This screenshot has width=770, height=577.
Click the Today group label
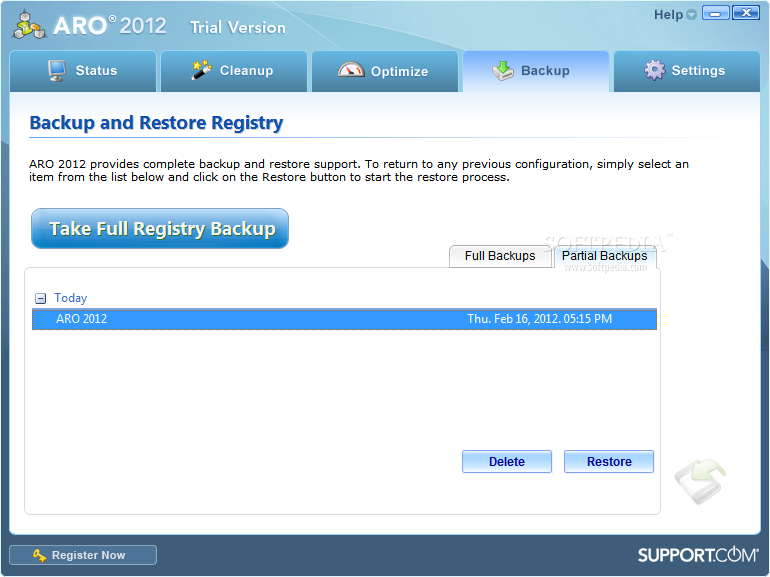coord(71,298)
